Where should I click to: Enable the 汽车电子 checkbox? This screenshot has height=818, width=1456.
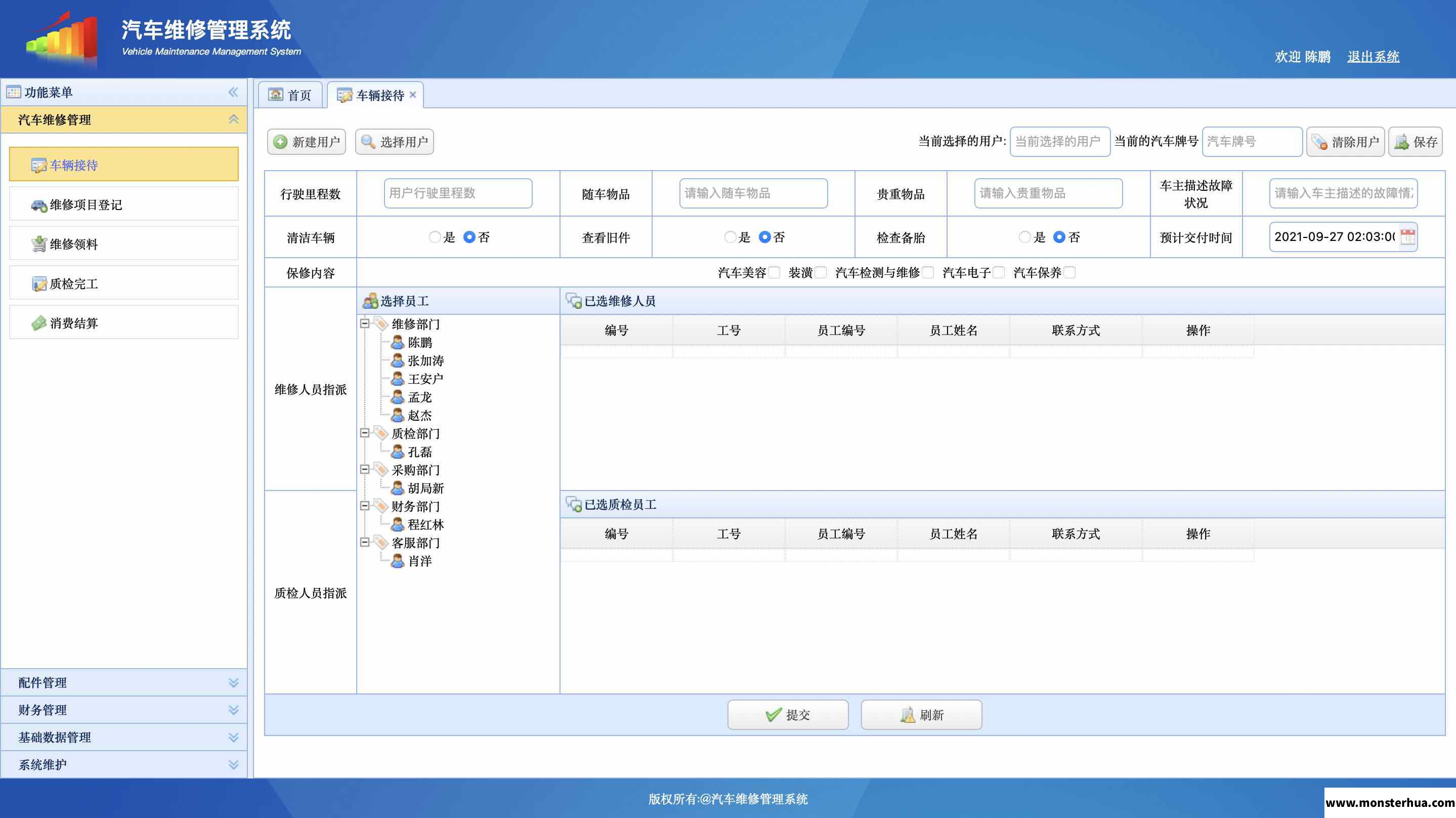[999, 273]
